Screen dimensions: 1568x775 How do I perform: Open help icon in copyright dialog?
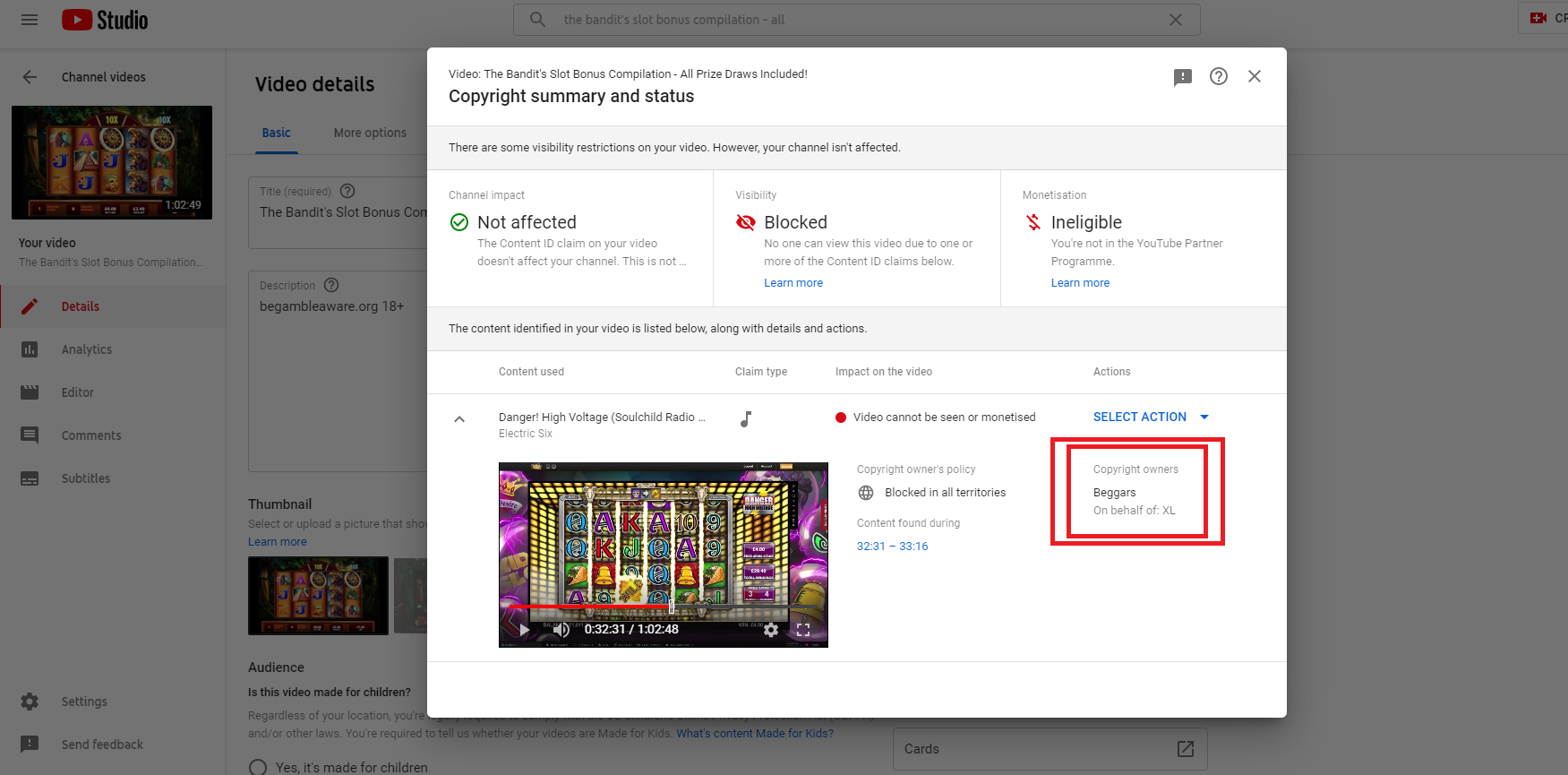(1219, 77)
